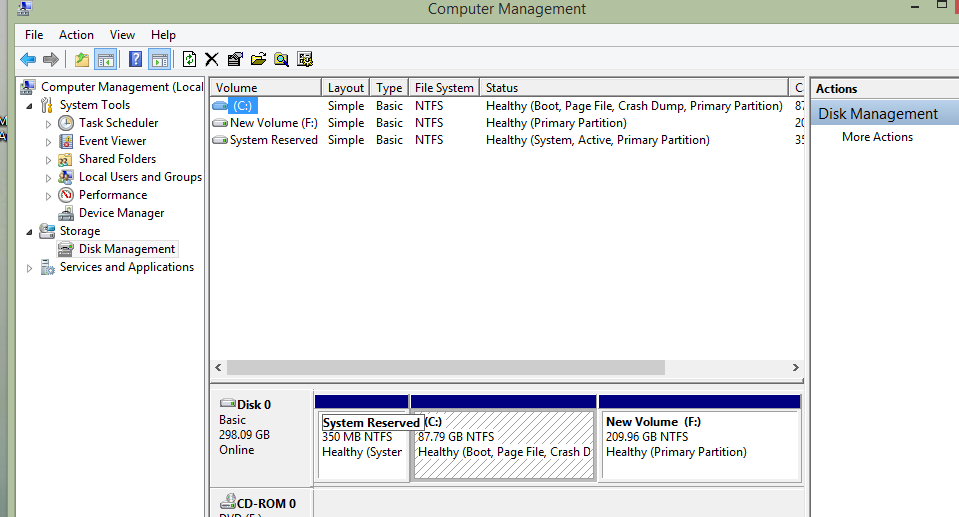Collapse the System Tools tree node
Screen dimensions: 959x517
(29, 106)
